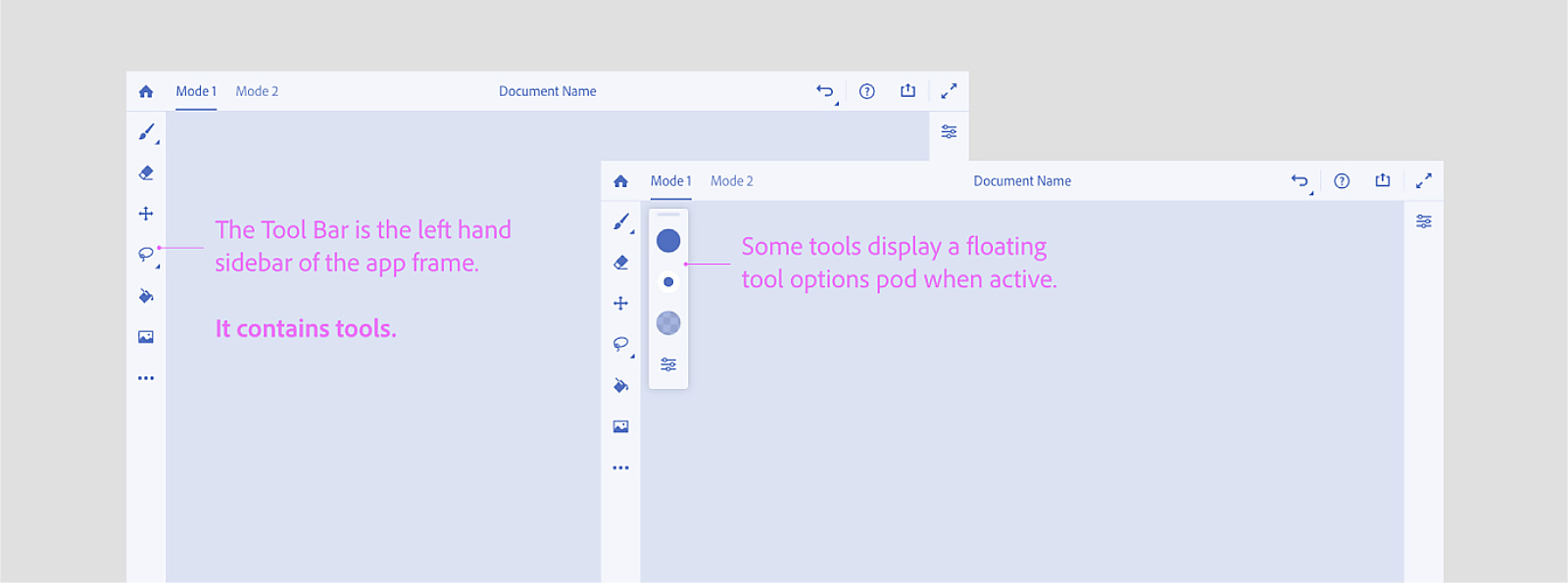1568x583 pixels.
Task: Click Document Name title in the back window
Action: click(548, 91)
